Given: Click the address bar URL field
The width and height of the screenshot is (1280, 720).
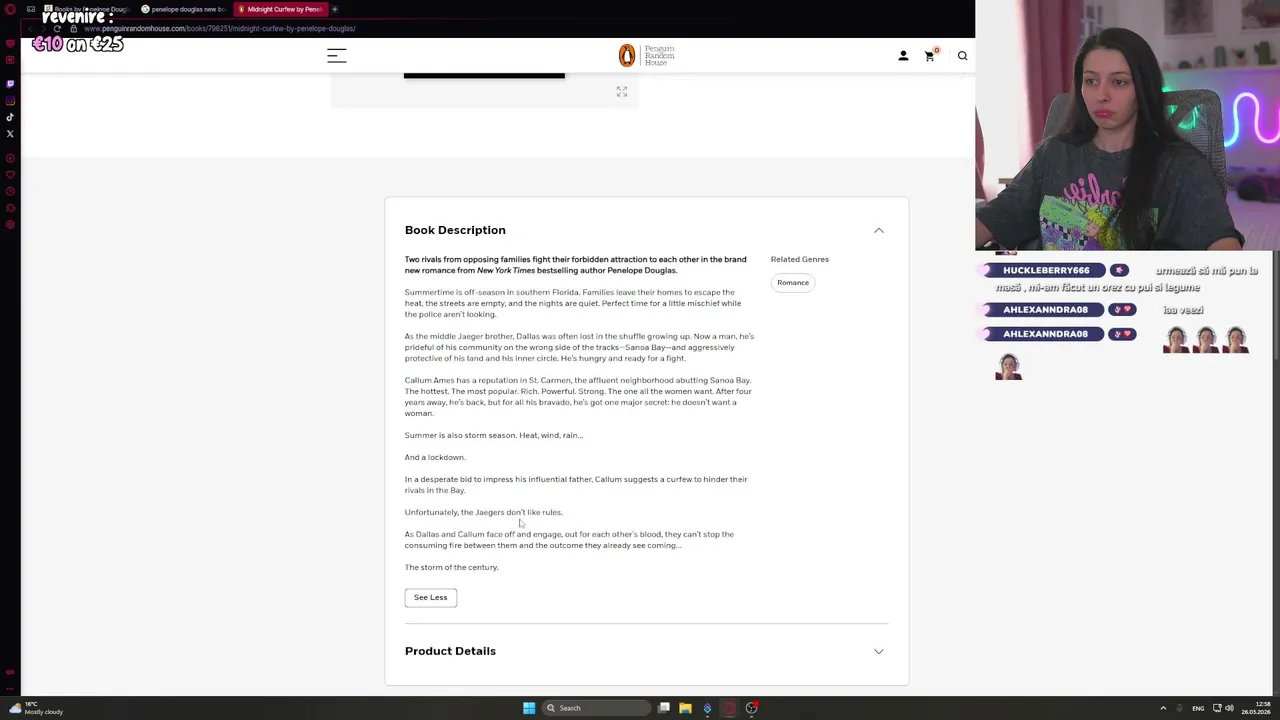Looking at the screenshot, I should point(220,28).
